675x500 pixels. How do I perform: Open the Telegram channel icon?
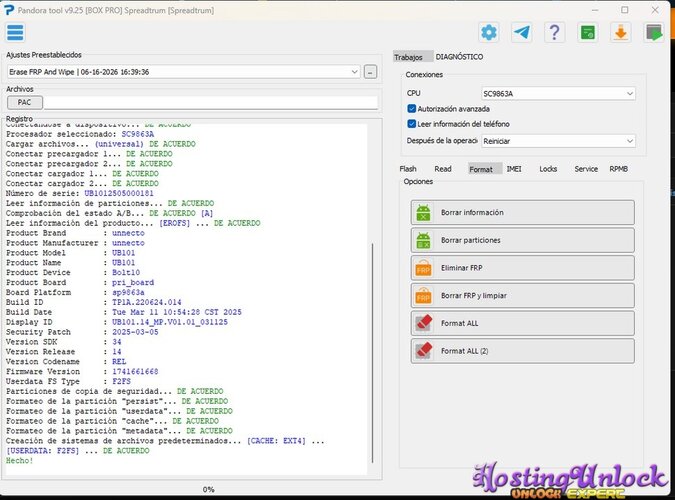pos(522,32)
